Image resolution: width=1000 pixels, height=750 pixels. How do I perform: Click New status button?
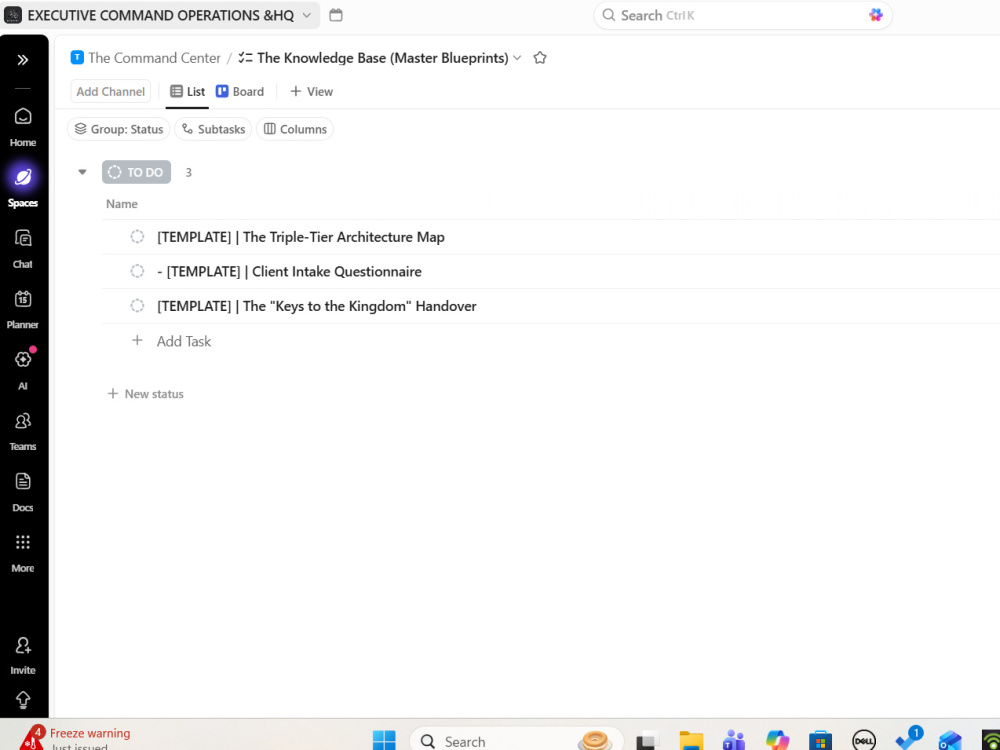click(146, 394)
